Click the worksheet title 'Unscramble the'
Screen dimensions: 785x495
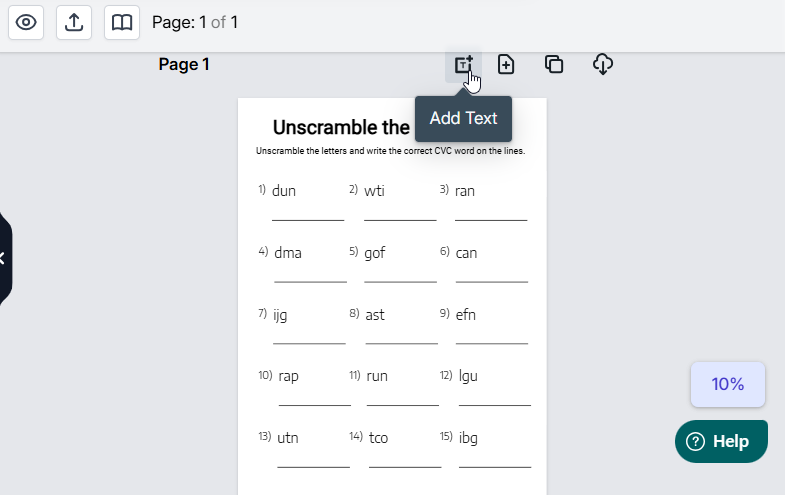[x=341, y=128]
